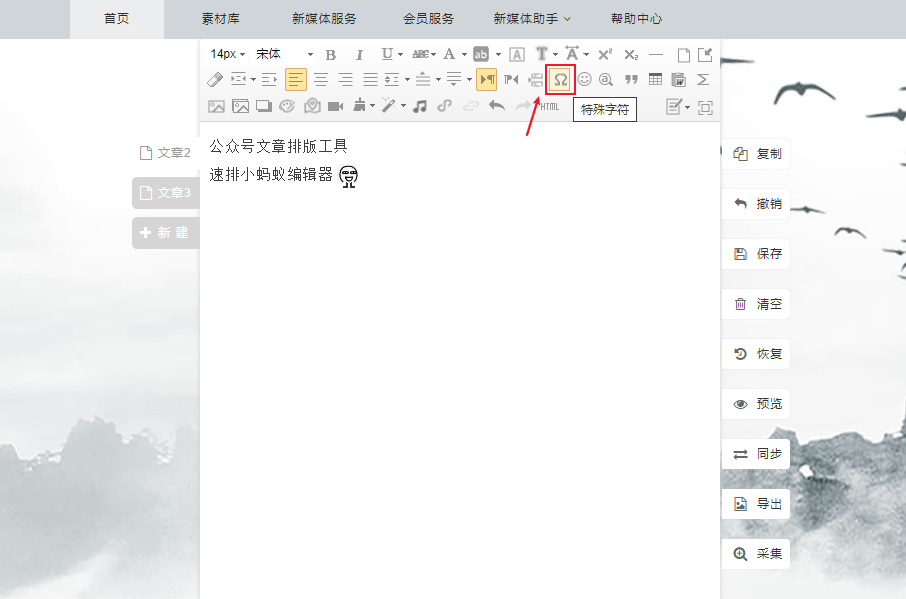Click the 预览 button

(757, 404)
